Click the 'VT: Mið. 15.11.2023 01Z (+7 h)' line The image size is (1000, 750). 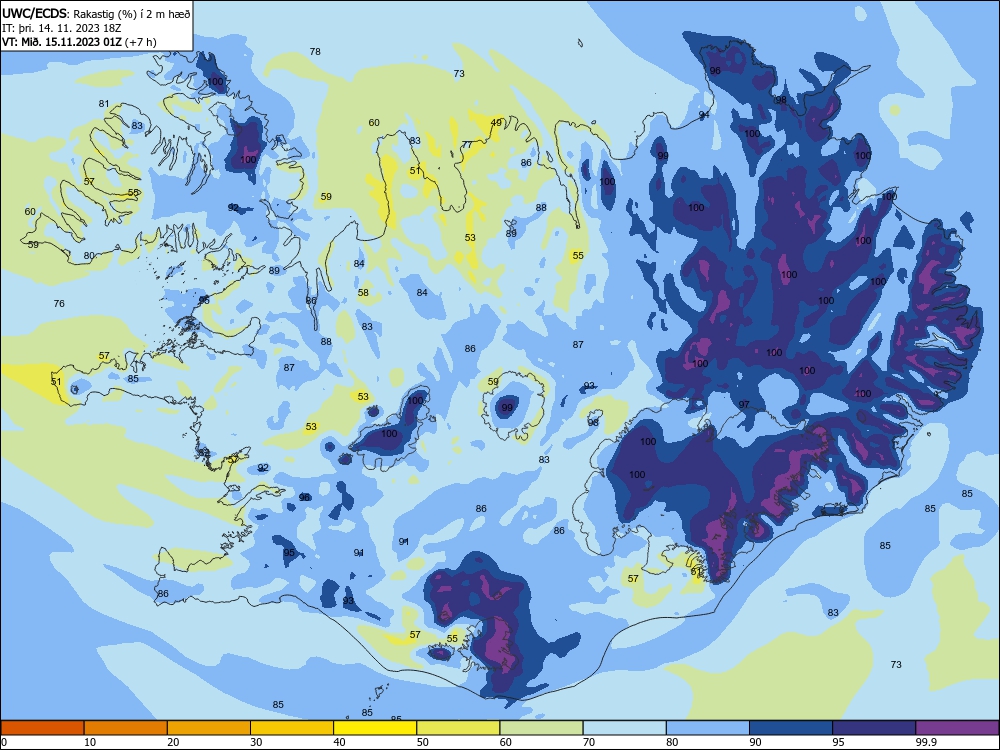[79, 42]
